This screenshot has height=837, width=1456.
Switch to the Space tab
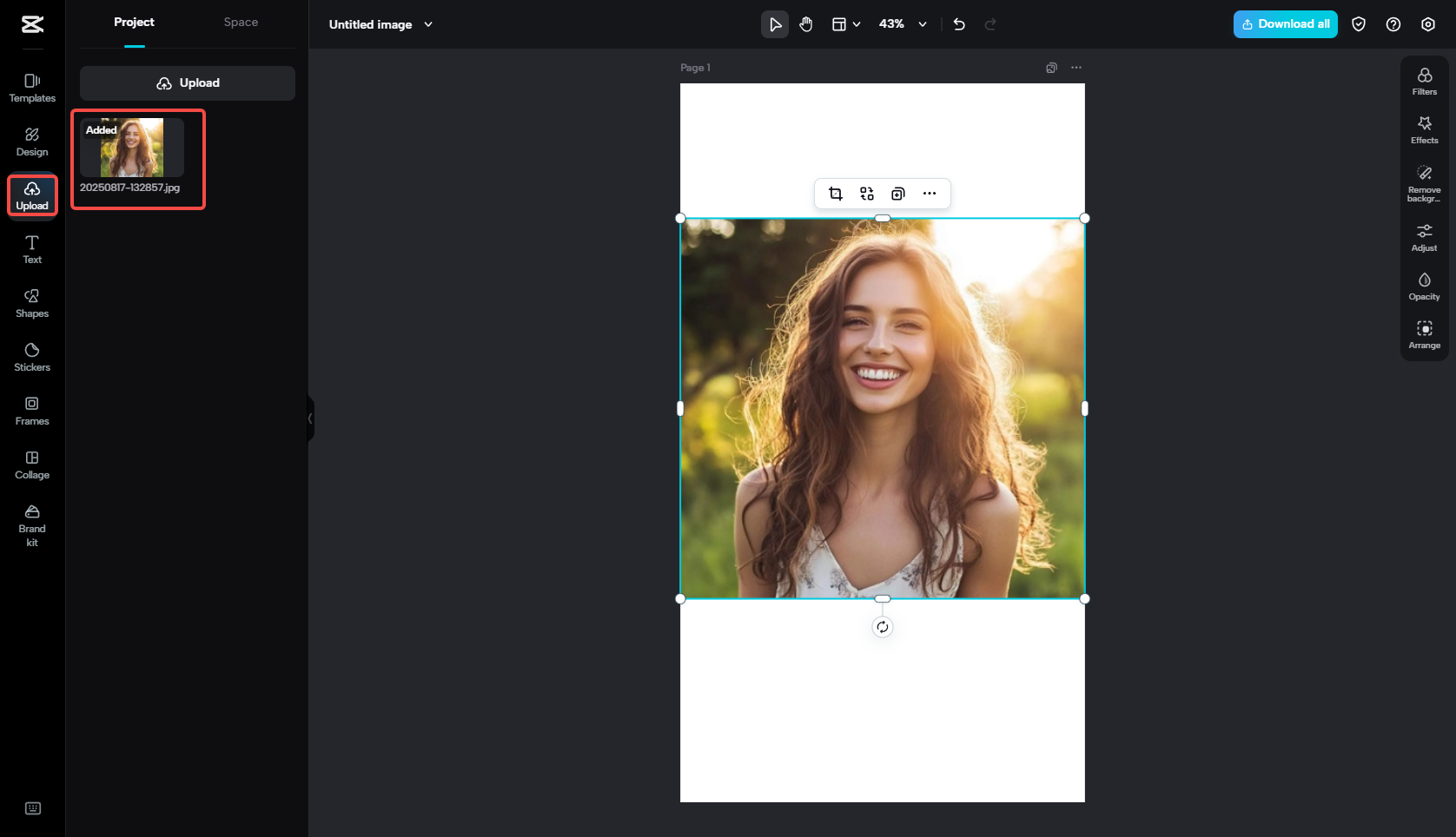tap(241, 23)
